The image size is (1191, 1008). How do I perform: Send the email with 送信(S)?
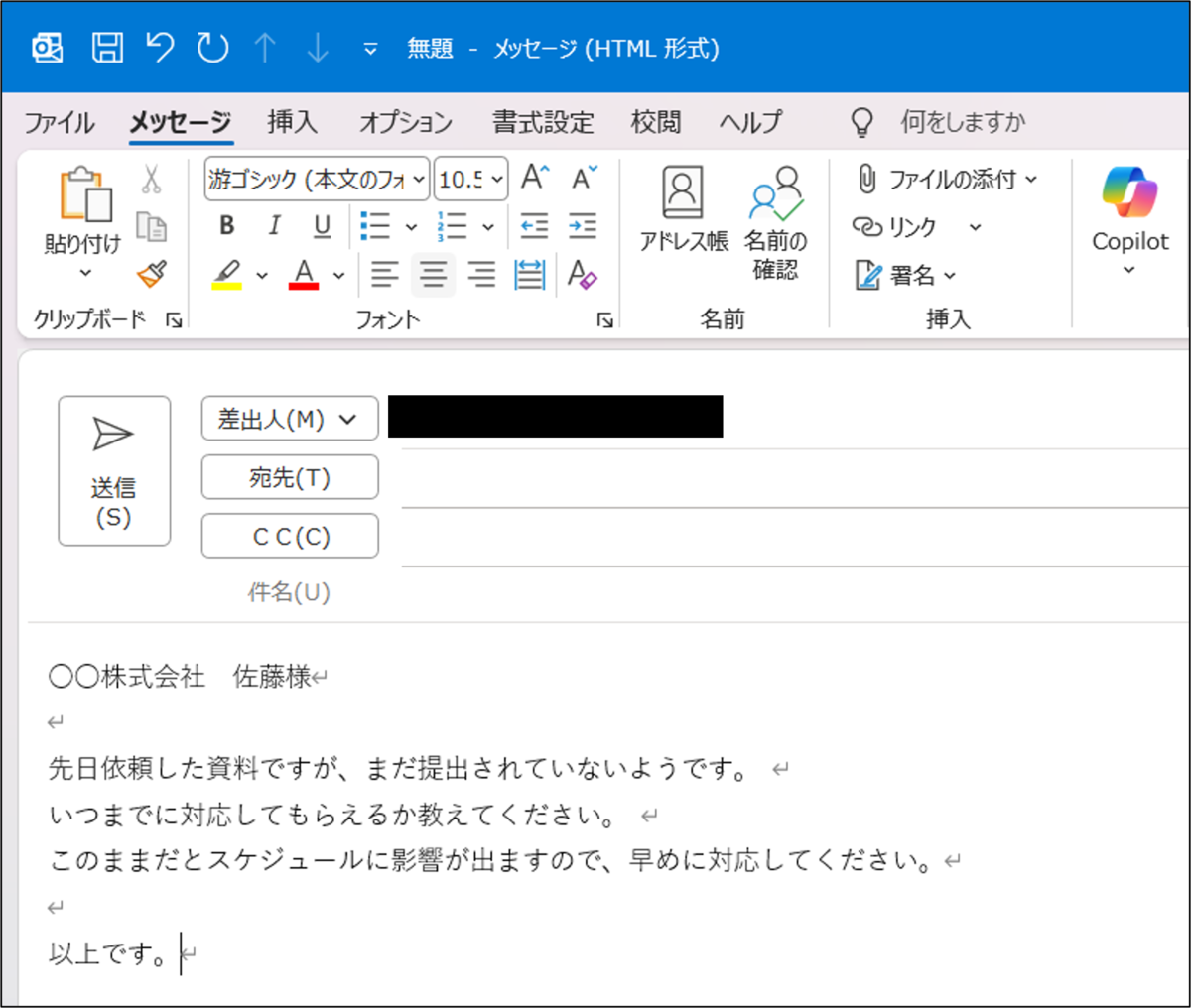click(x=114, y=470)
